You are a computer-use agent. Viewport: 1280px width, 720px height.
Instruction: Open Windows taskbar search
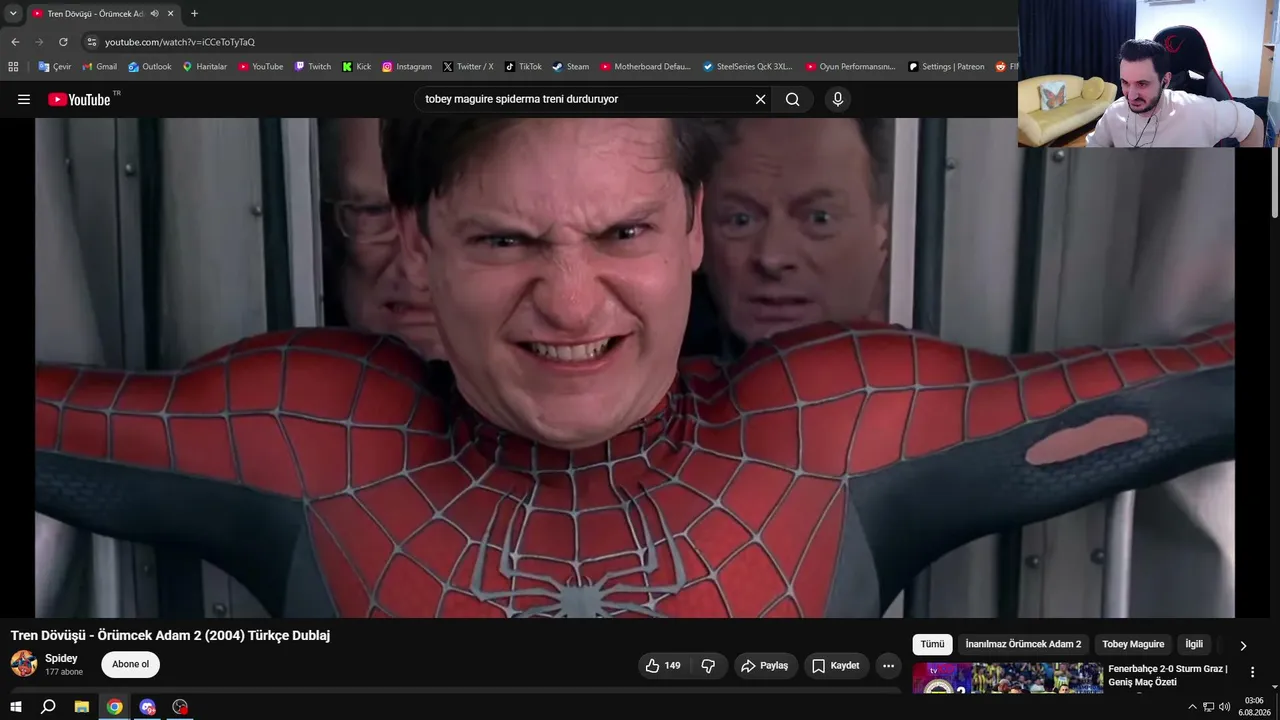click(x=48, y=707)
